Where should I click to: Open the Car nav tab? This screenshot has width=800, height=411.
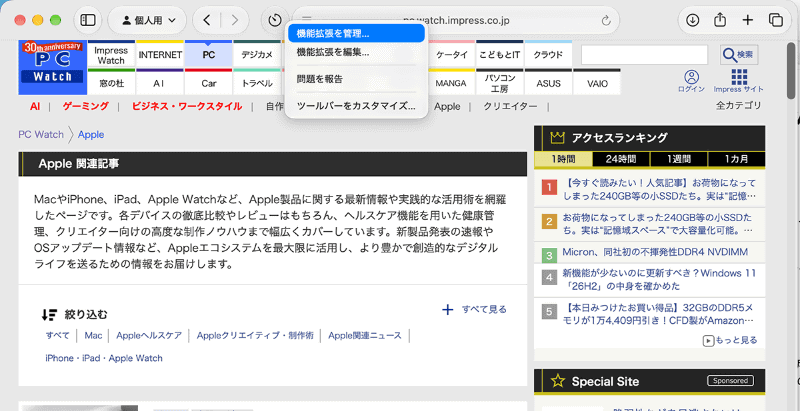coord(209,83)
